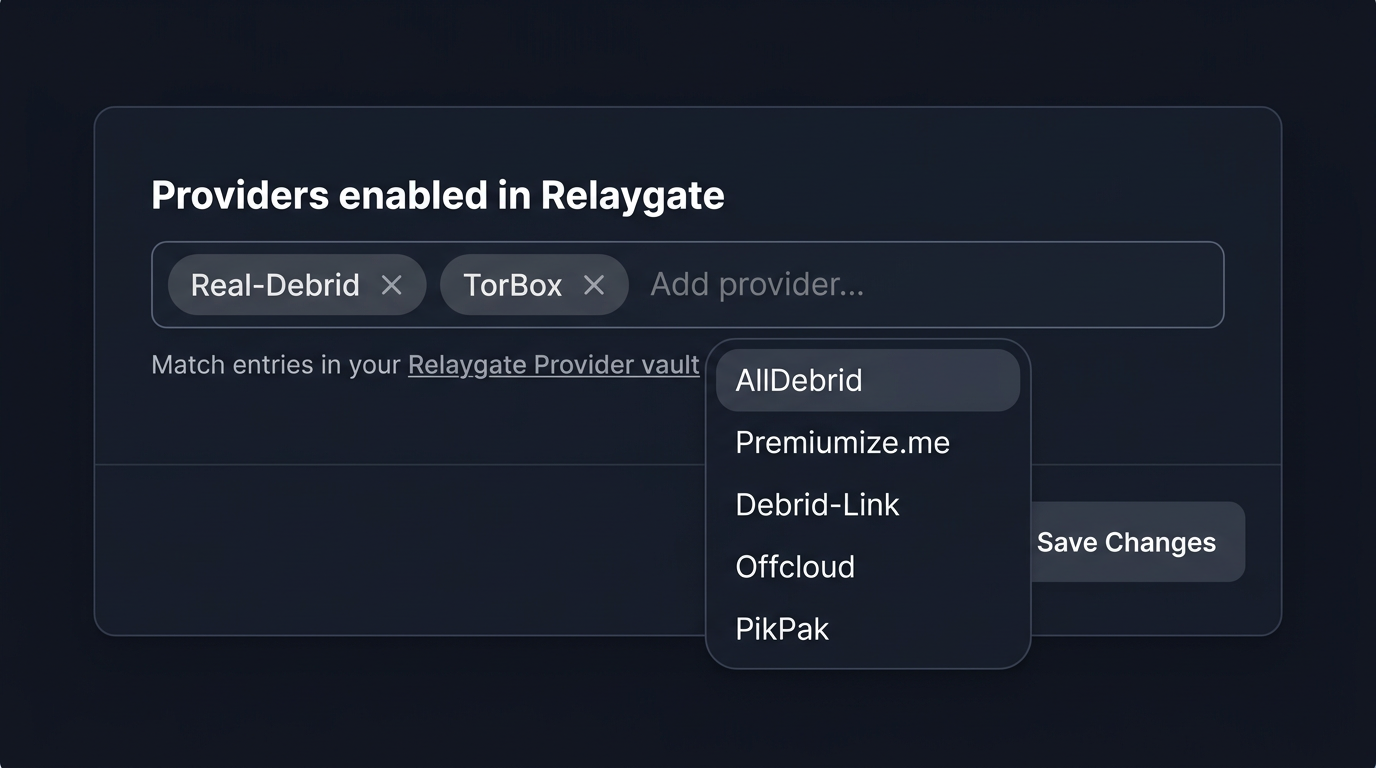Choose PikPak from the dropdown
This screenshot has height=768, width=1376.
(x=868, y=628)
